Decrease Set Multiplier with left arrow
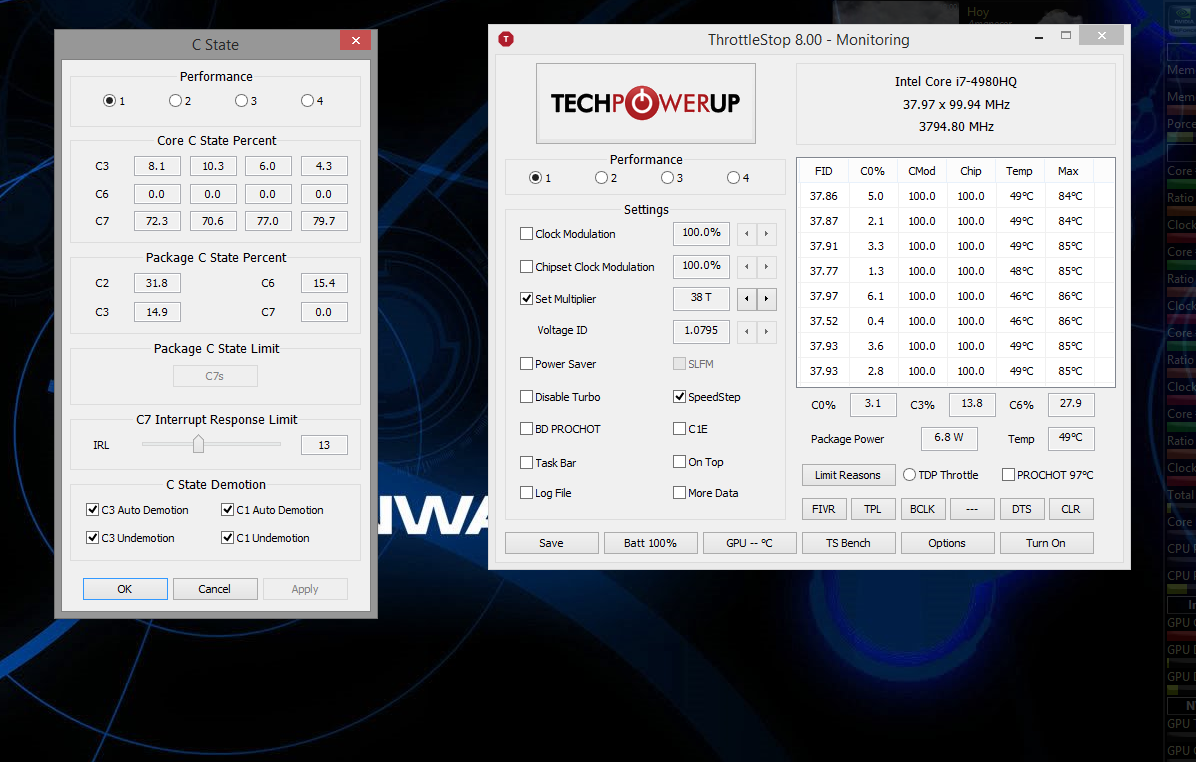This screenshot has height=762, width=1196. pos(747,299)
